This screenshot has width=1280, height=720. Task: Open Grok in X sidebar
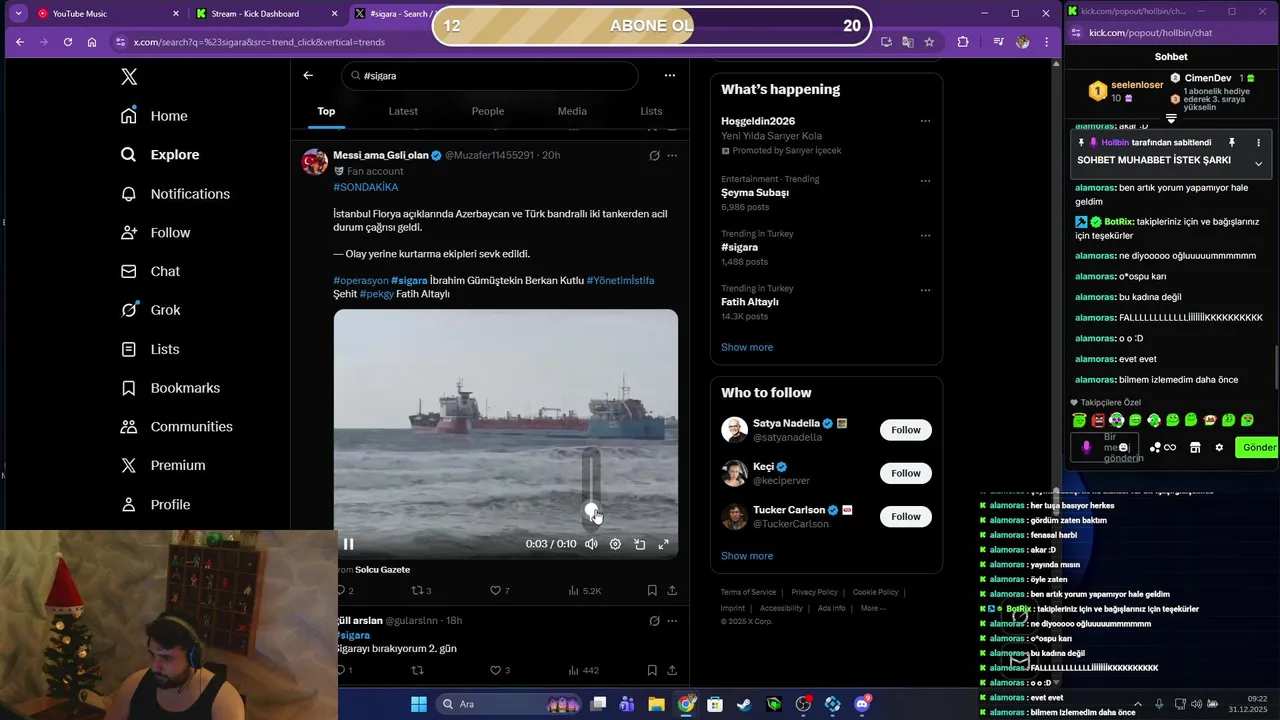coord(151,310)
